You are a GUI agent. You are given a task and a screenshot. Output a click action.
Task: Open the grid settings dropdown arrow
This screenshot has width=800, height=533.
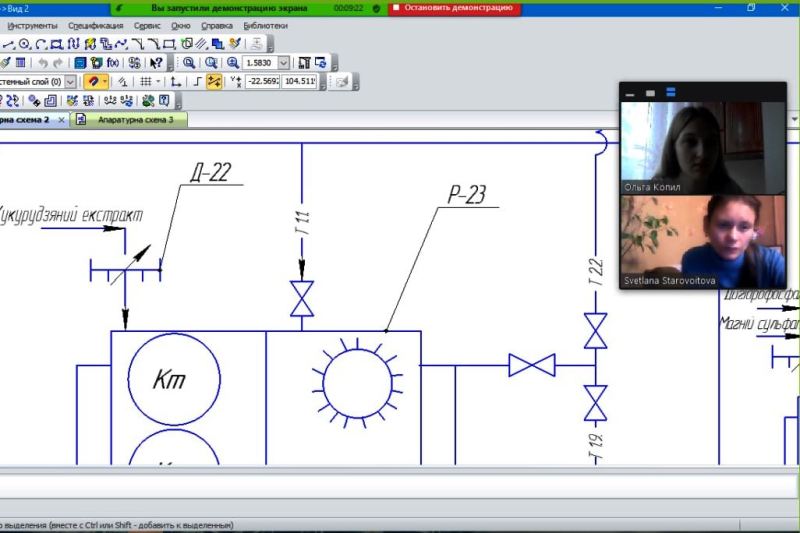click(159, 81)
